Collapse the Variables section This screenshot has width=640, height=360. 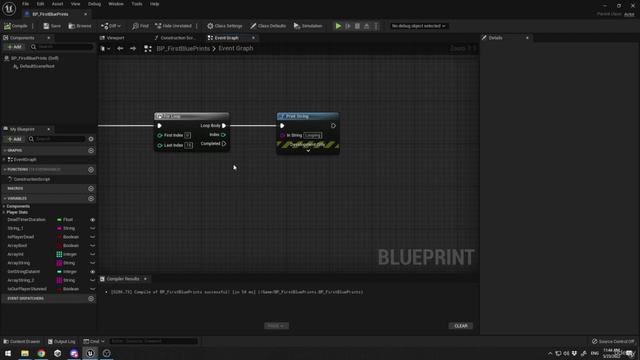pos(5,198)
